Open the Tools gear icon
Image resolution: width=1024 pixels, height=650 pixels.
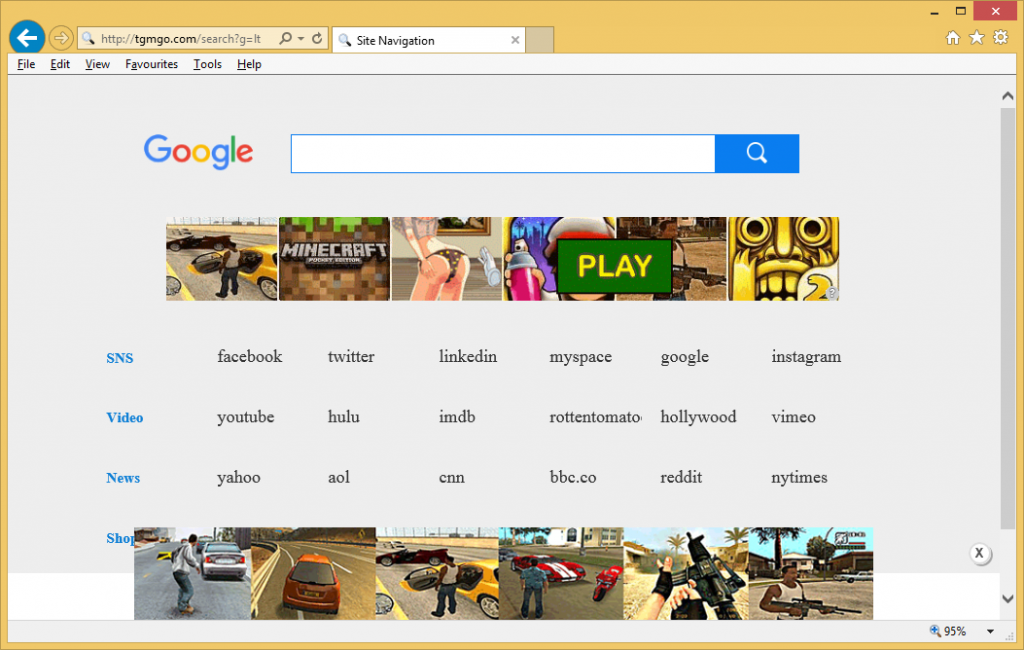coord(1001,38)
